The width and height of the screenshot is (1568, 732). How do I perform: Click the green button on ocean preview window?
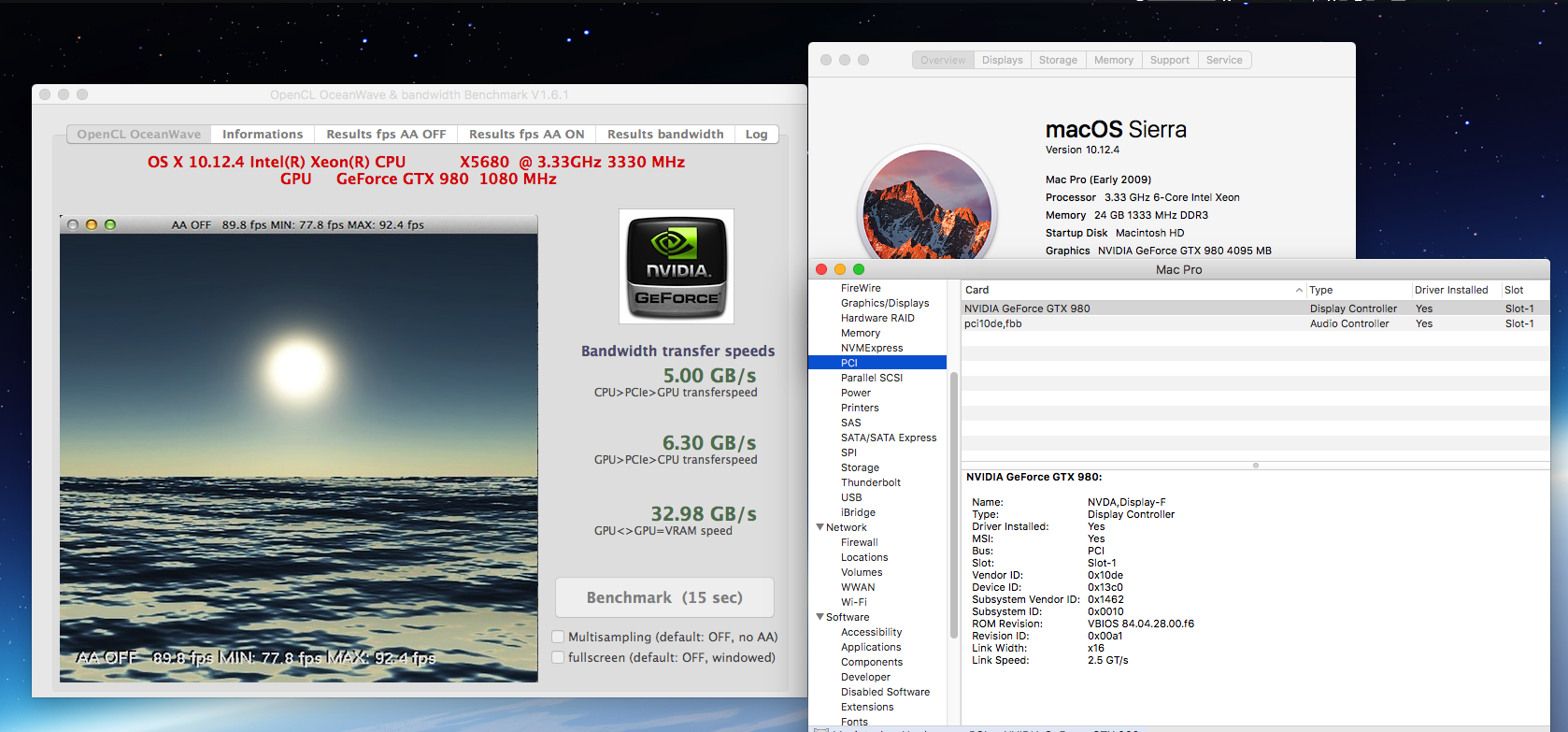[x=110, y=224]
